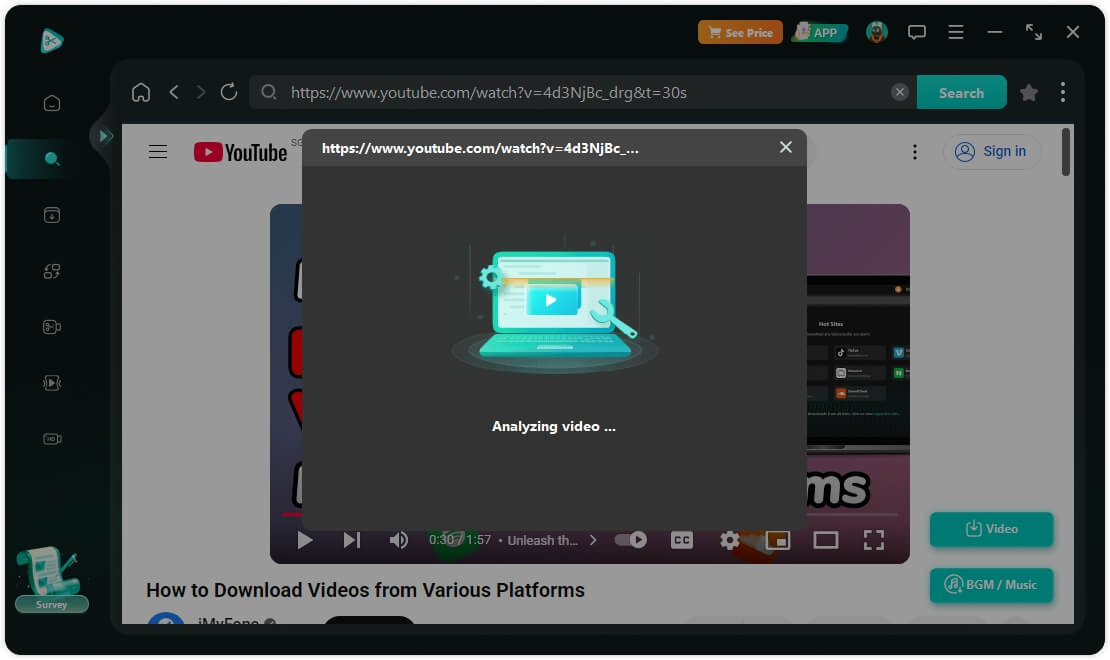Navigate forward in the built-in browser
Image resolution: width=1110 pixels, height=660 pixels.
tap(201, 92)
